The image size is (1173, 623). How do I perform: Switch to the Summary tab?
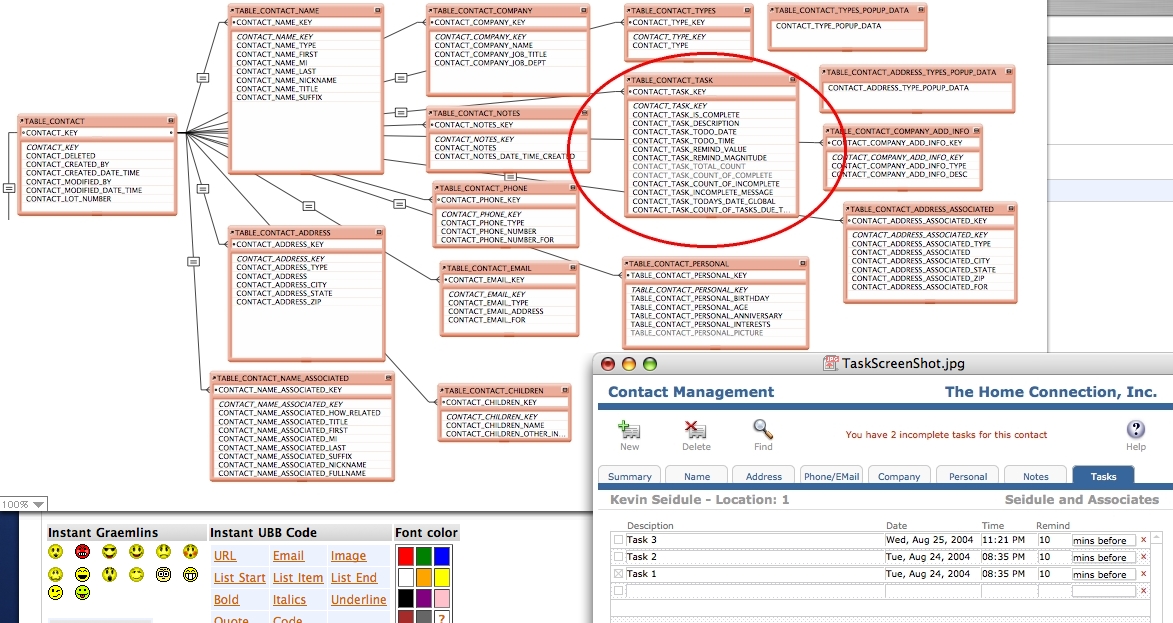point(630,476)
